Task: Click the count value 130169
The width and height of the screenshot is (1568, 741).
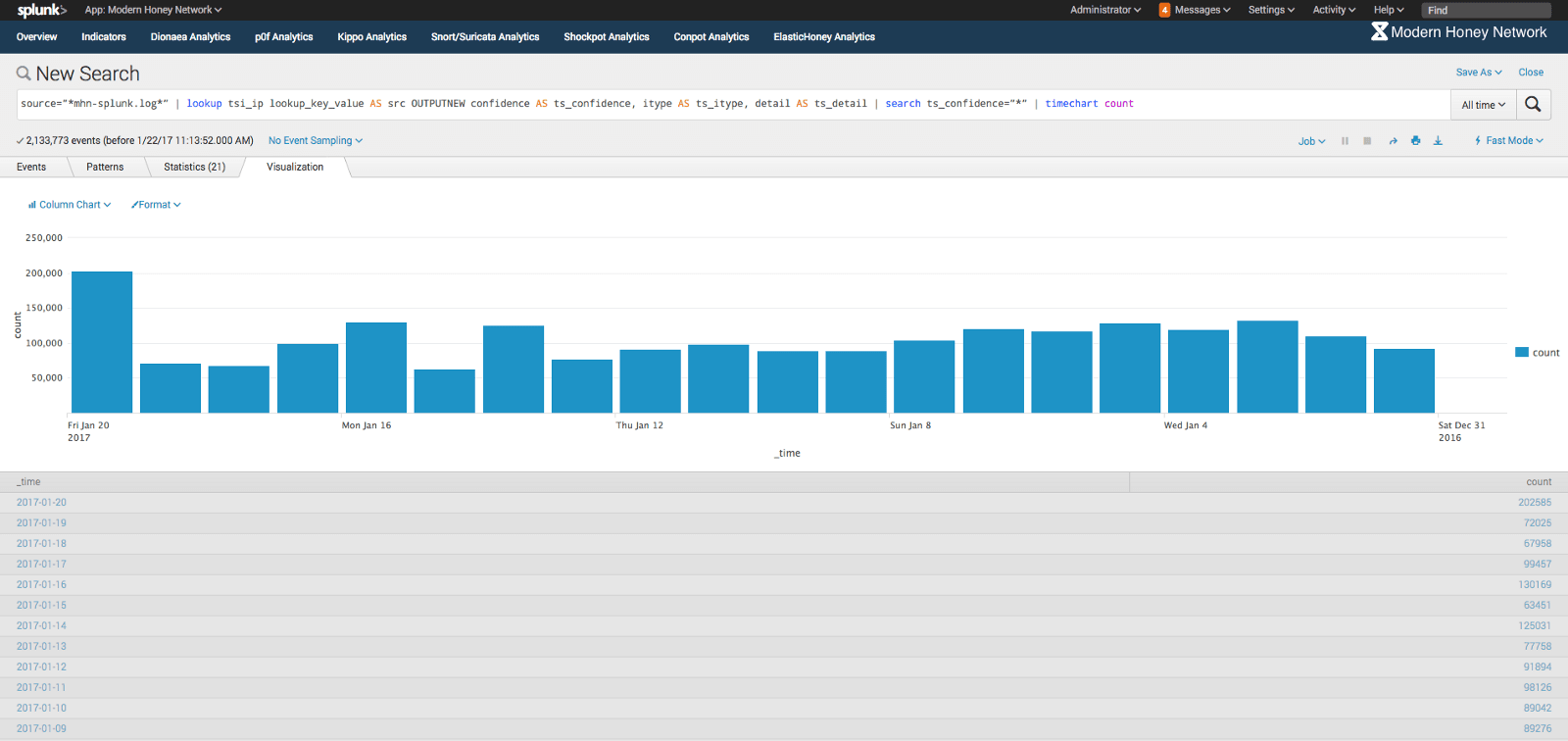Action: tap(1535, 585)
